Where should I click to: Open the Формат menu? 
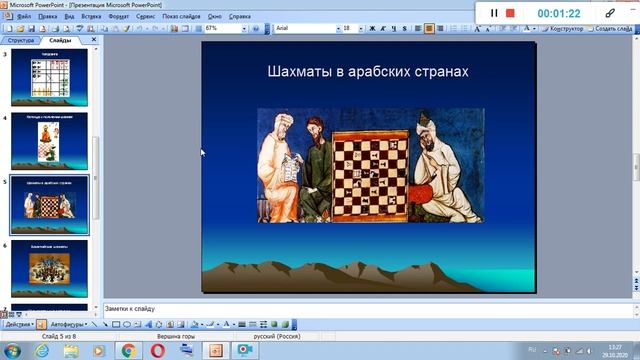pyautogui.click(x=118, y=16)
